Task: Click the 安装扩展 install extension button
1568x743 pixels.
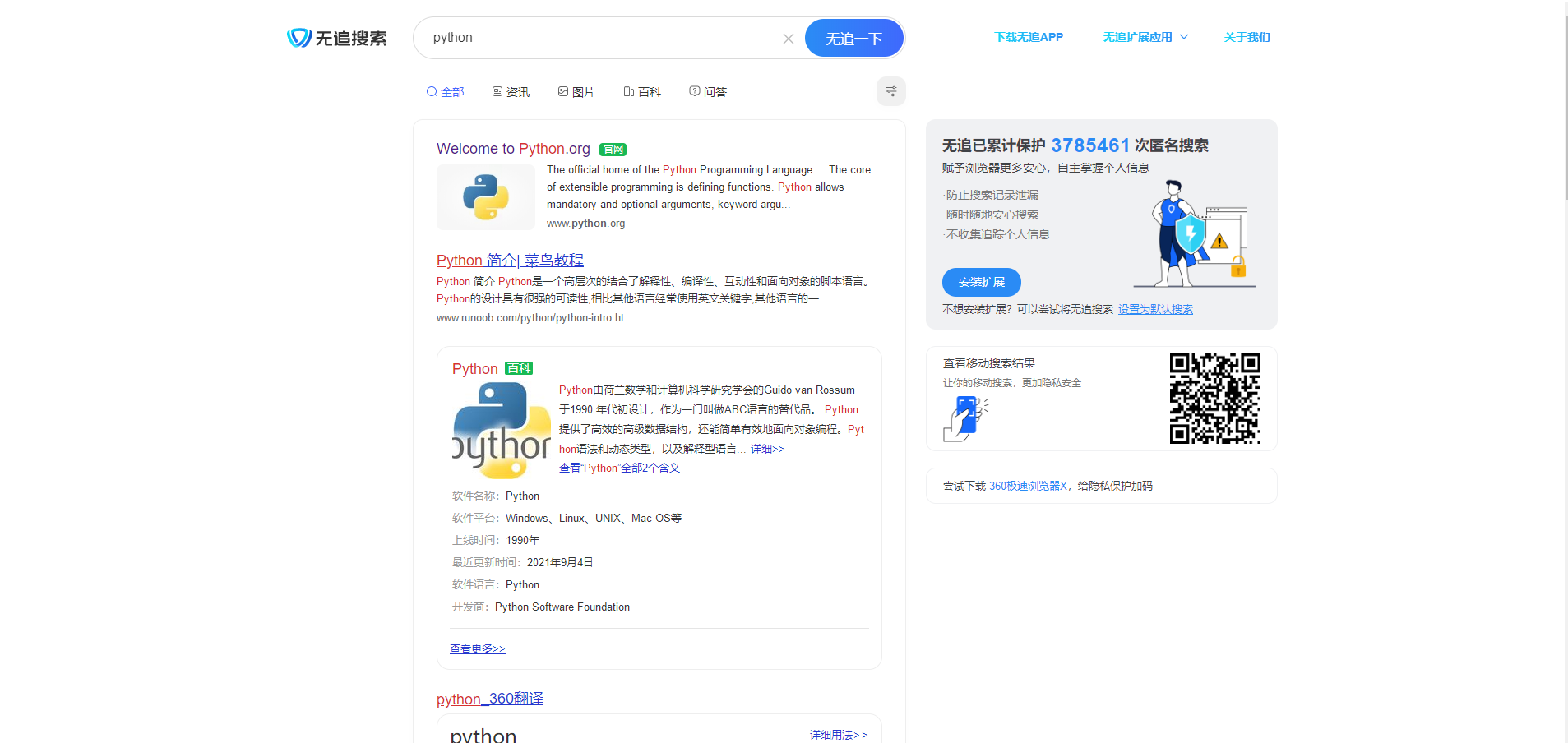Action: (x=981, y=282)
